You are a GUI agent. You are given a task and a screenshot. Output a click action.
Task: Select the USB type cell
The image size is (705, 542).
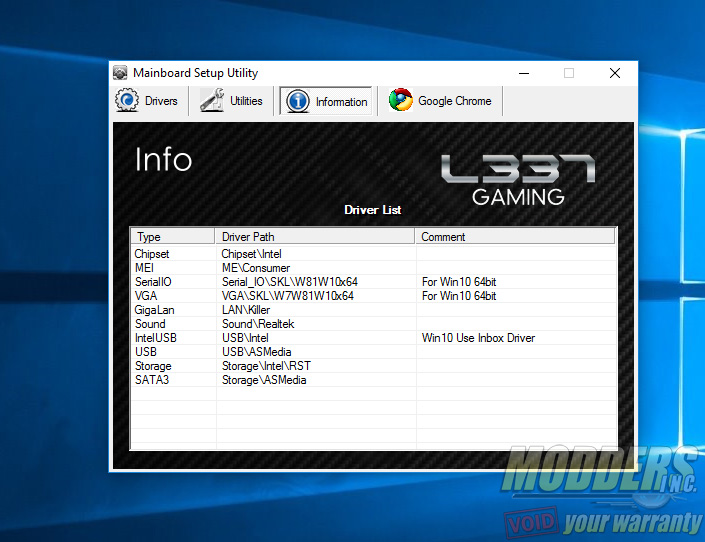point(146,352)
